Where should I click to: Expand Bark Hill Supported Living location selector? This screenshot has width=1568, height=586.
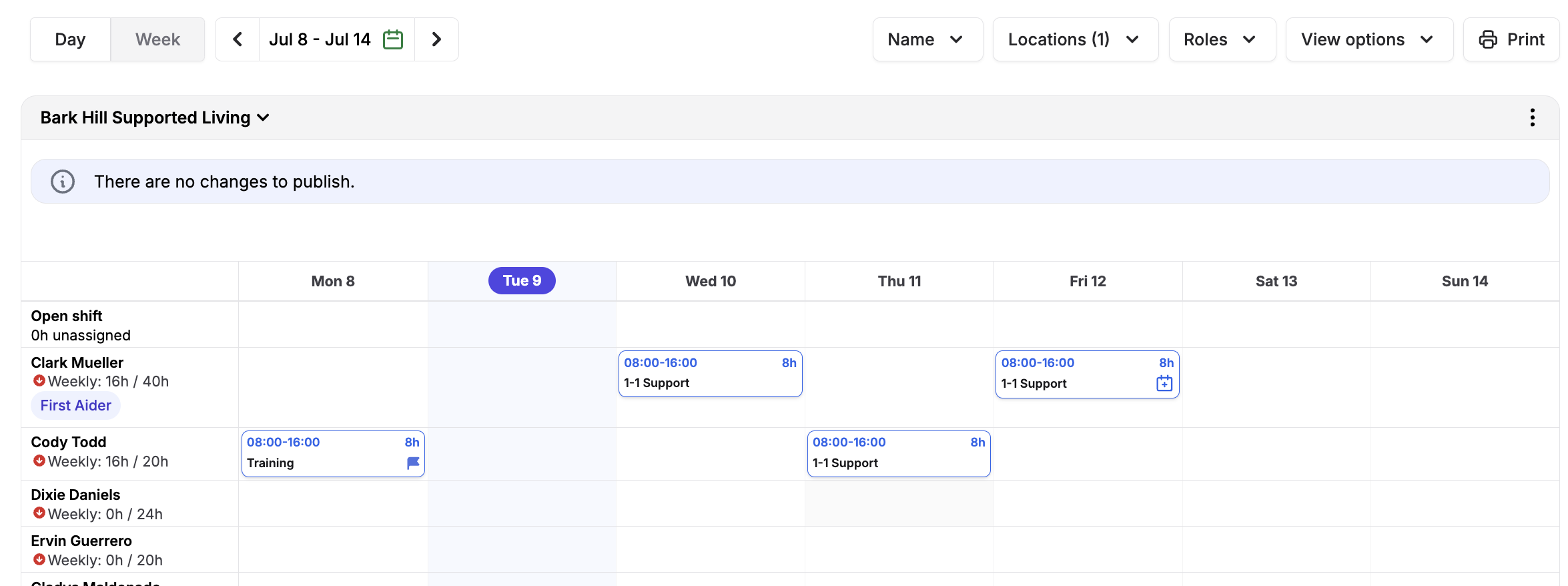pos(155,117)
